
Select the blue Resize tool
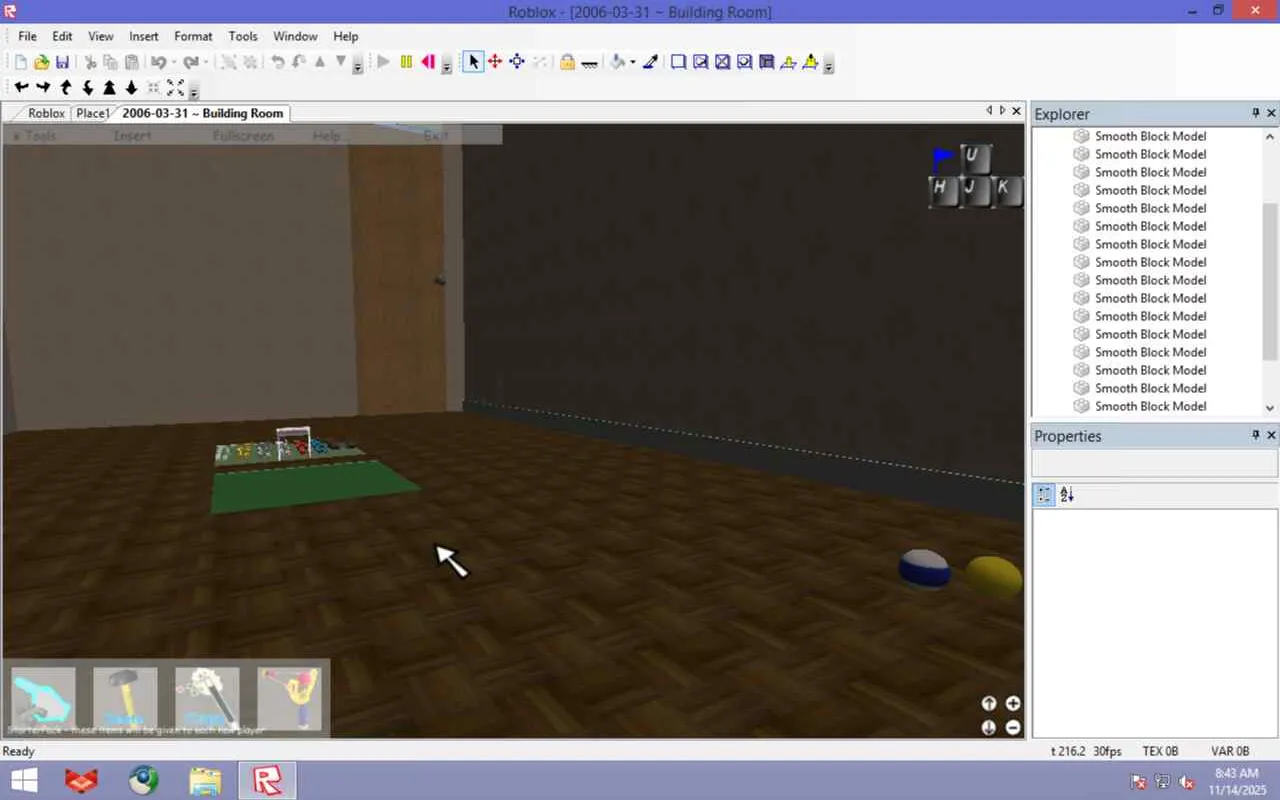[x=517, y=62]
